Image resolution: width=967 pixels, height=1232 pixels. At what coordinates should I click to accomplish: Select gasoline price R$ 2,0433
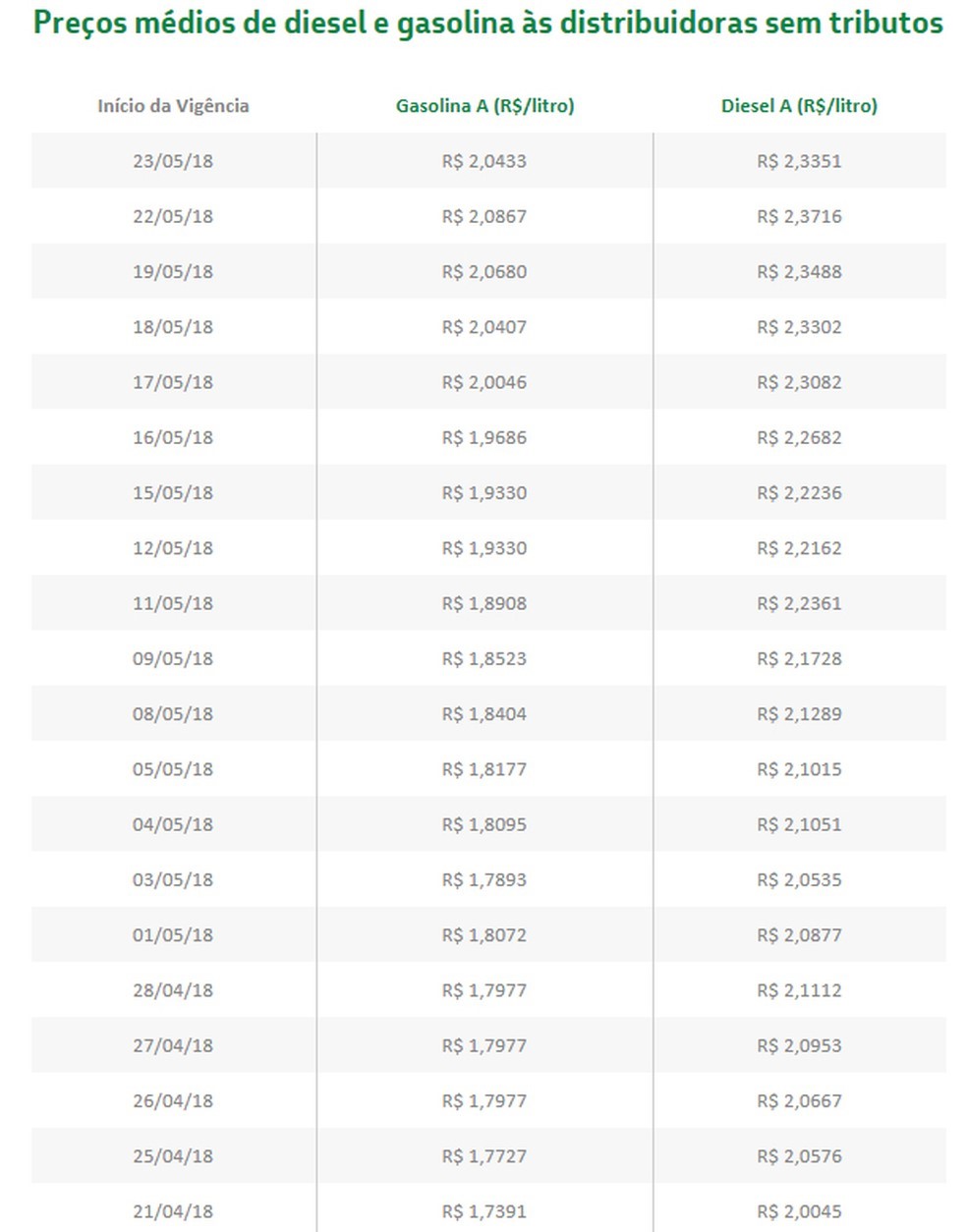(x=484, y=161)
